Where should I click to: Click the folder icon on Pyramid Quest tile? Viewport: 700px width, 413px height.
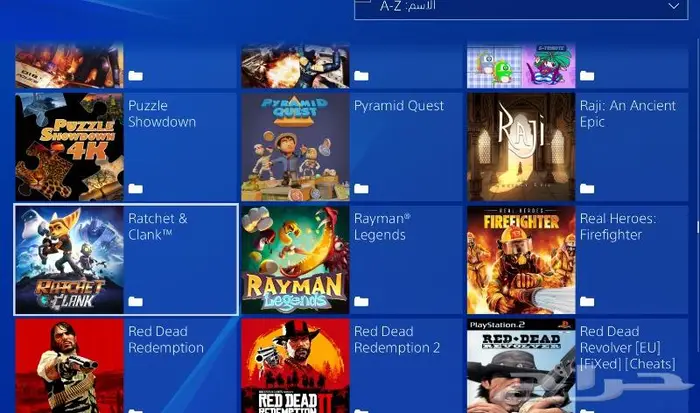click(x=361, y=188)
